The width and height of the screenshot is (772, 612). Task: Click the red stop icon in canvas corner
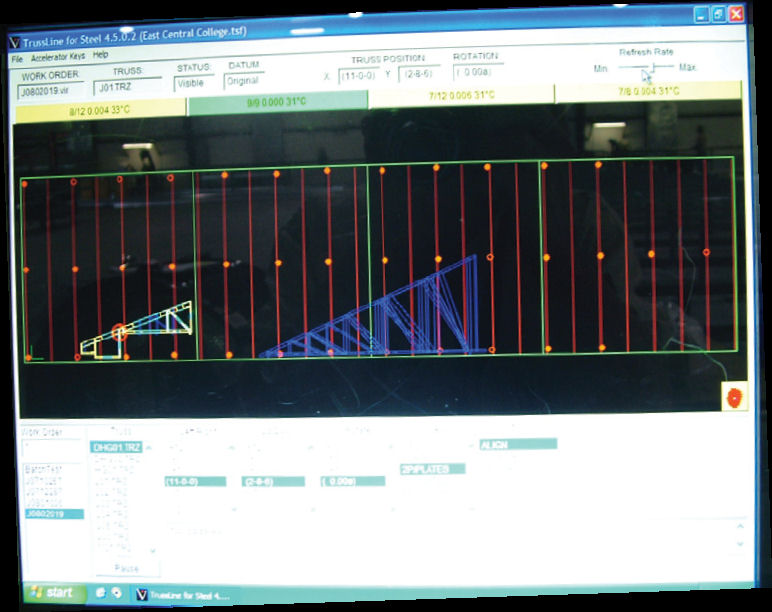click(735, 397)
